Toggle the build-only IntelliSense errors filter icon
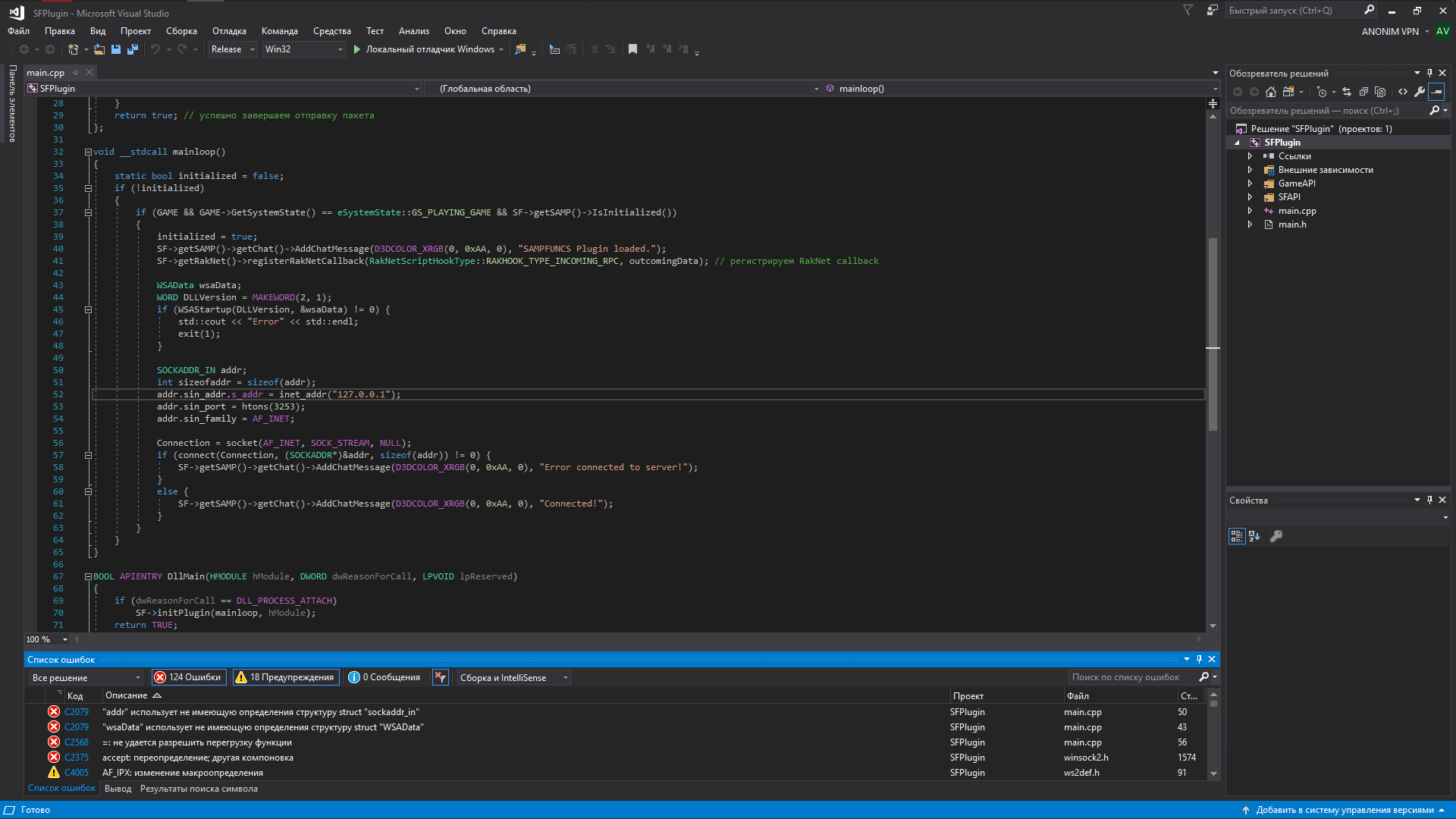This screenshot has width=1456, height=819. pos(440,677)
